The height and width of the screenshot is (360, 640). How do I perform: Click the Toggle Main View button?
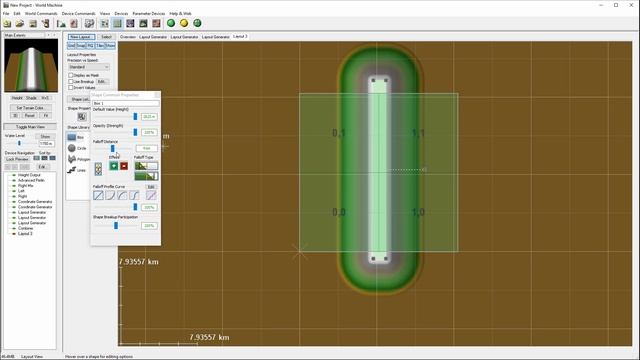pyautogui.click(x=30, y=127)
